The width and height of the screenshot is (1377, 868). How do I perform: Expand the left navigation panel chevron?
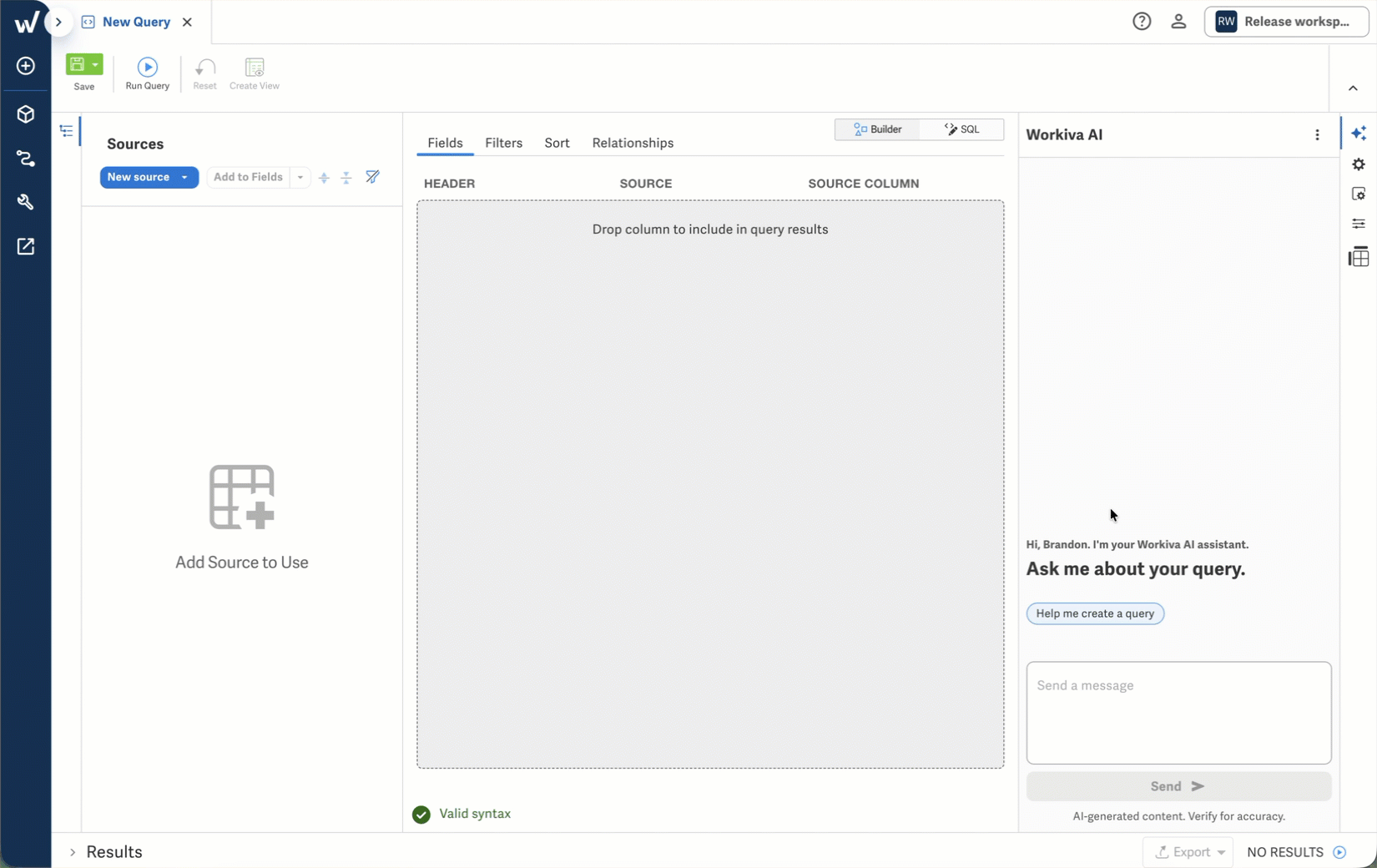pyautogui.click(x=58, y=22)
